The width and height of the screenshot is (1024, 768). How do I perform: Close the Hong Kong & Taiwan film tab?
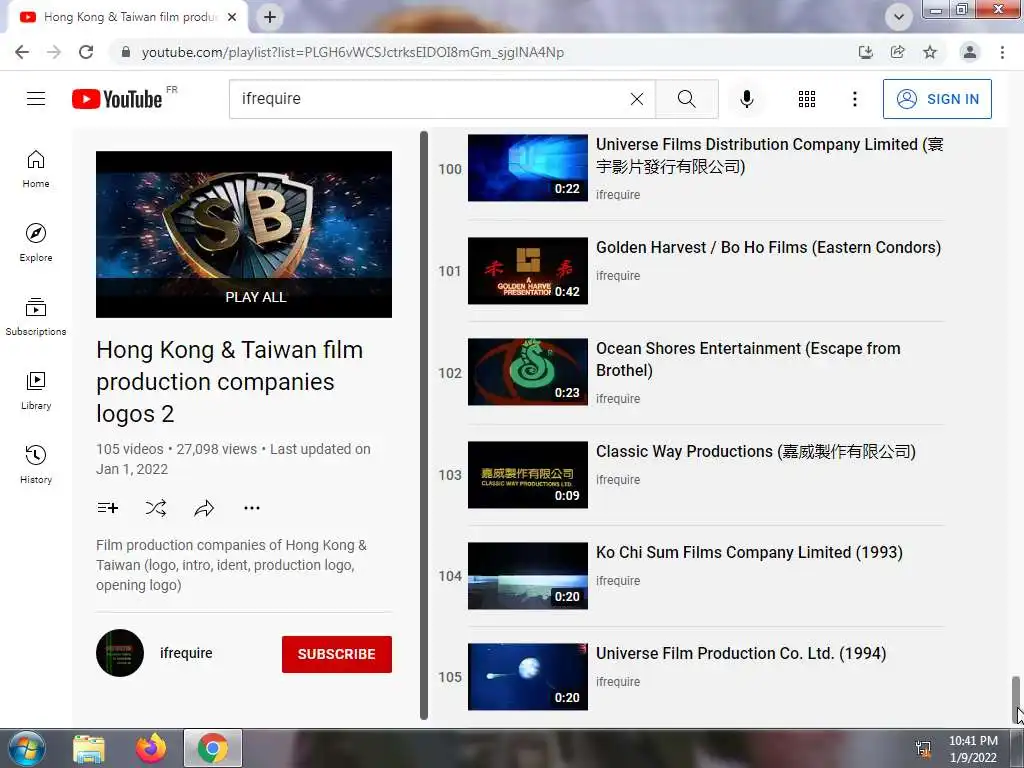pyautogui.click(x=232, y=17)
